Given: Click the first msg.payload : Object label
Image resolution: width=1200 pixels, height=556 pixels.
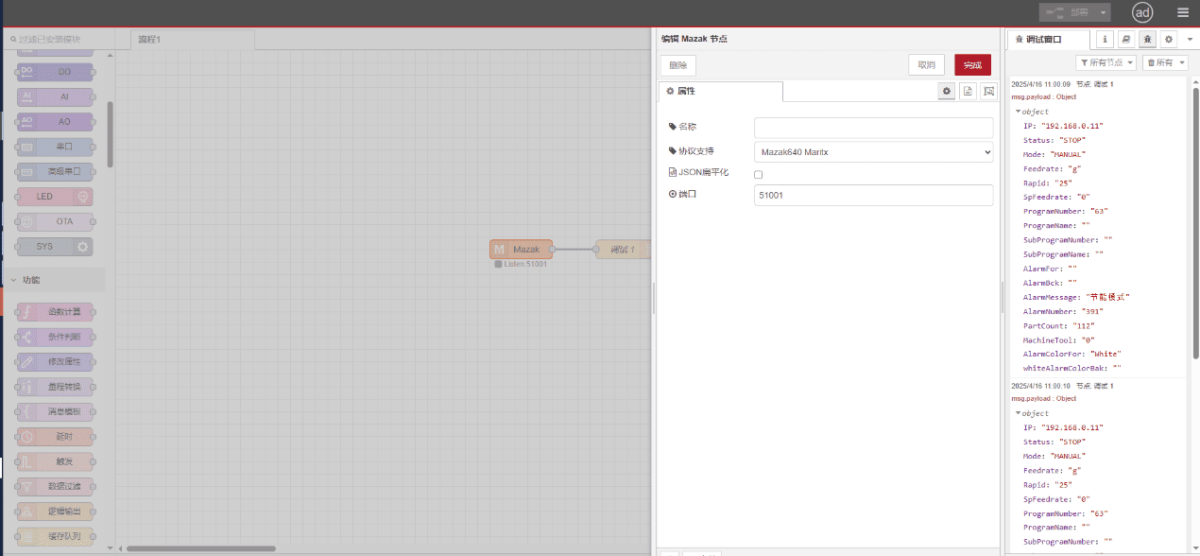Looking at the screenshot, I should (x=1044, y=97).
